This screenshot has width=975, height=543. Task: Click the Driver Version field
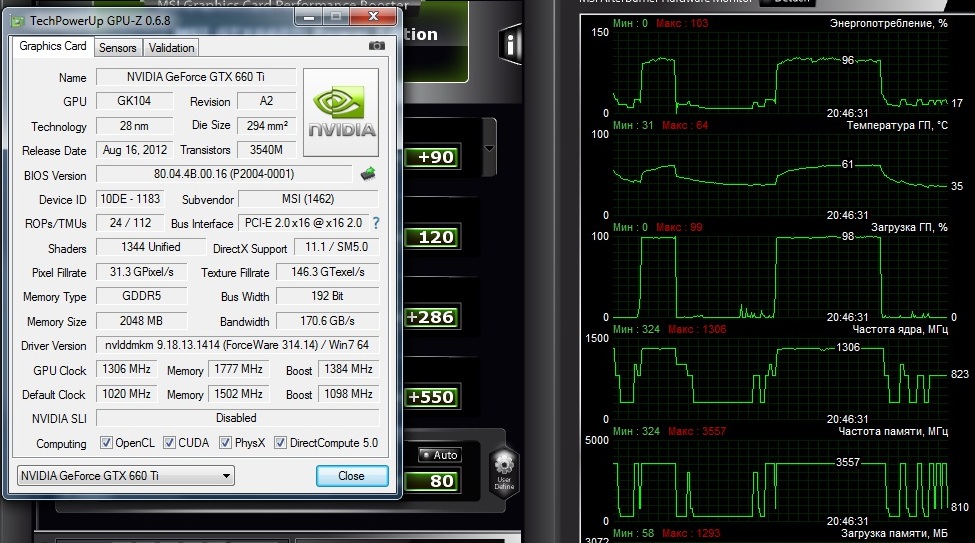(237, 345)
